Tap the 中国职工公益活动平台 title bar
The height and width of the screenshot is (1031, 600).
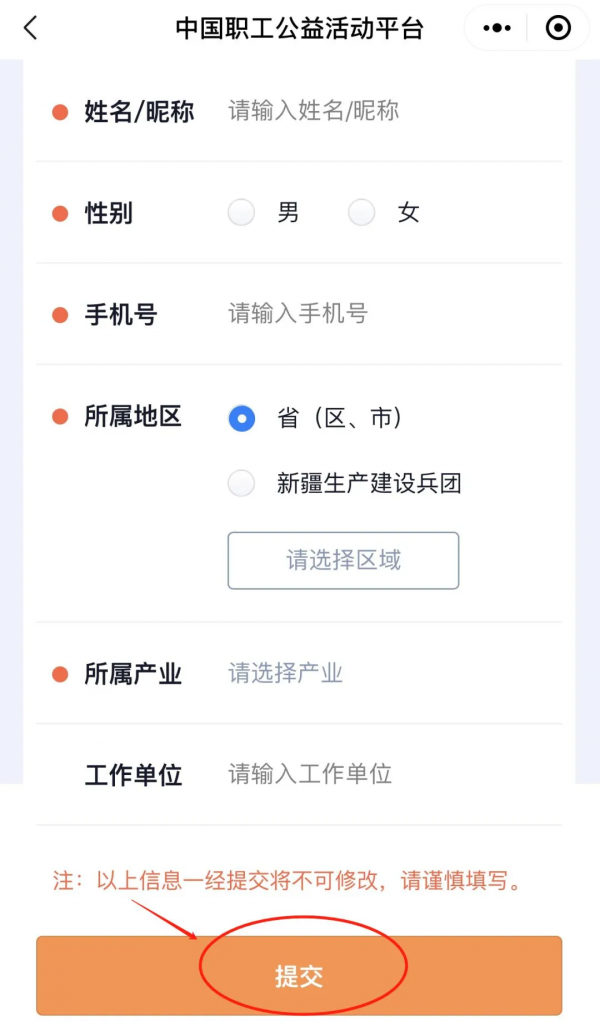300,28
